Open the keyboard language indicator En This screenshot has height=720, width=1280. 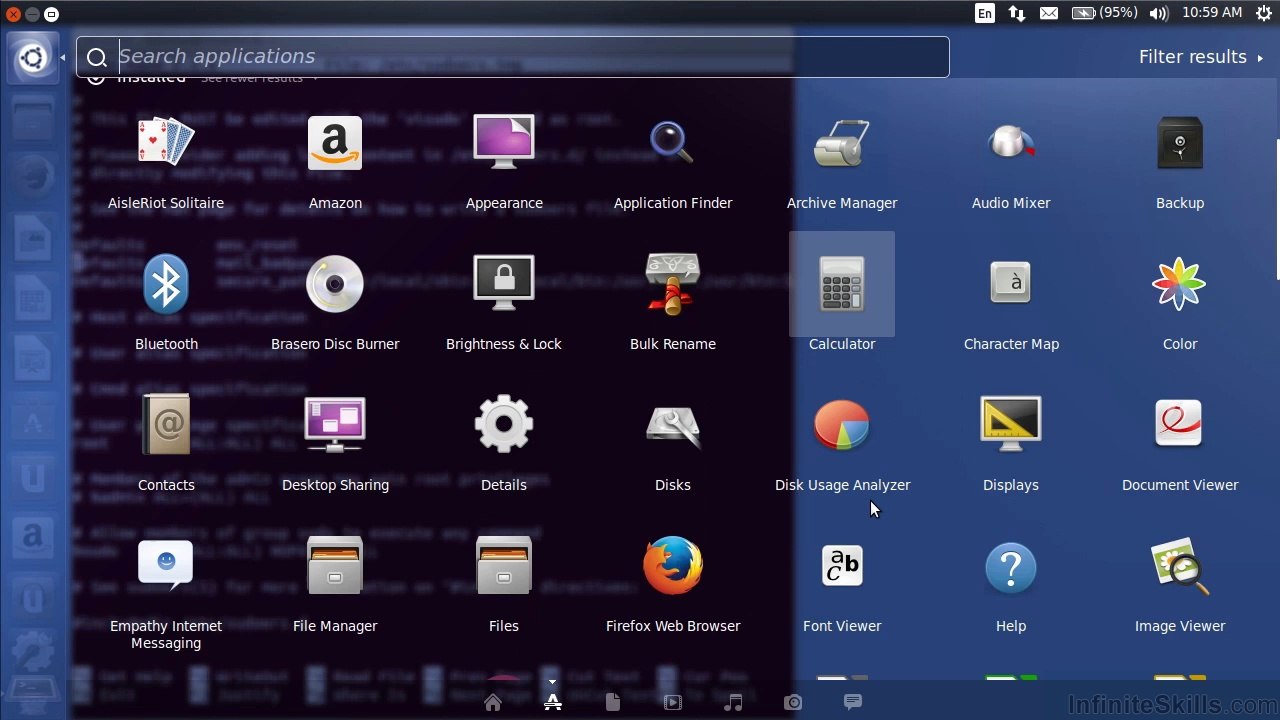pyautogui.click(x=985, y=13)
